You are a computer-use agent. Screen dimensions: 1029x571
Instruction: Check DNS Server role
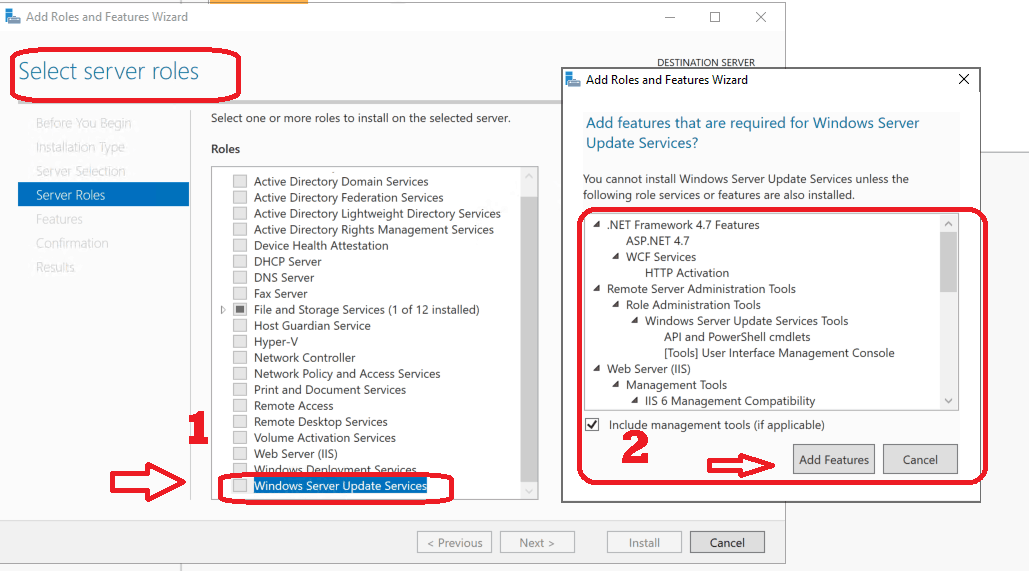pos(240,278)
